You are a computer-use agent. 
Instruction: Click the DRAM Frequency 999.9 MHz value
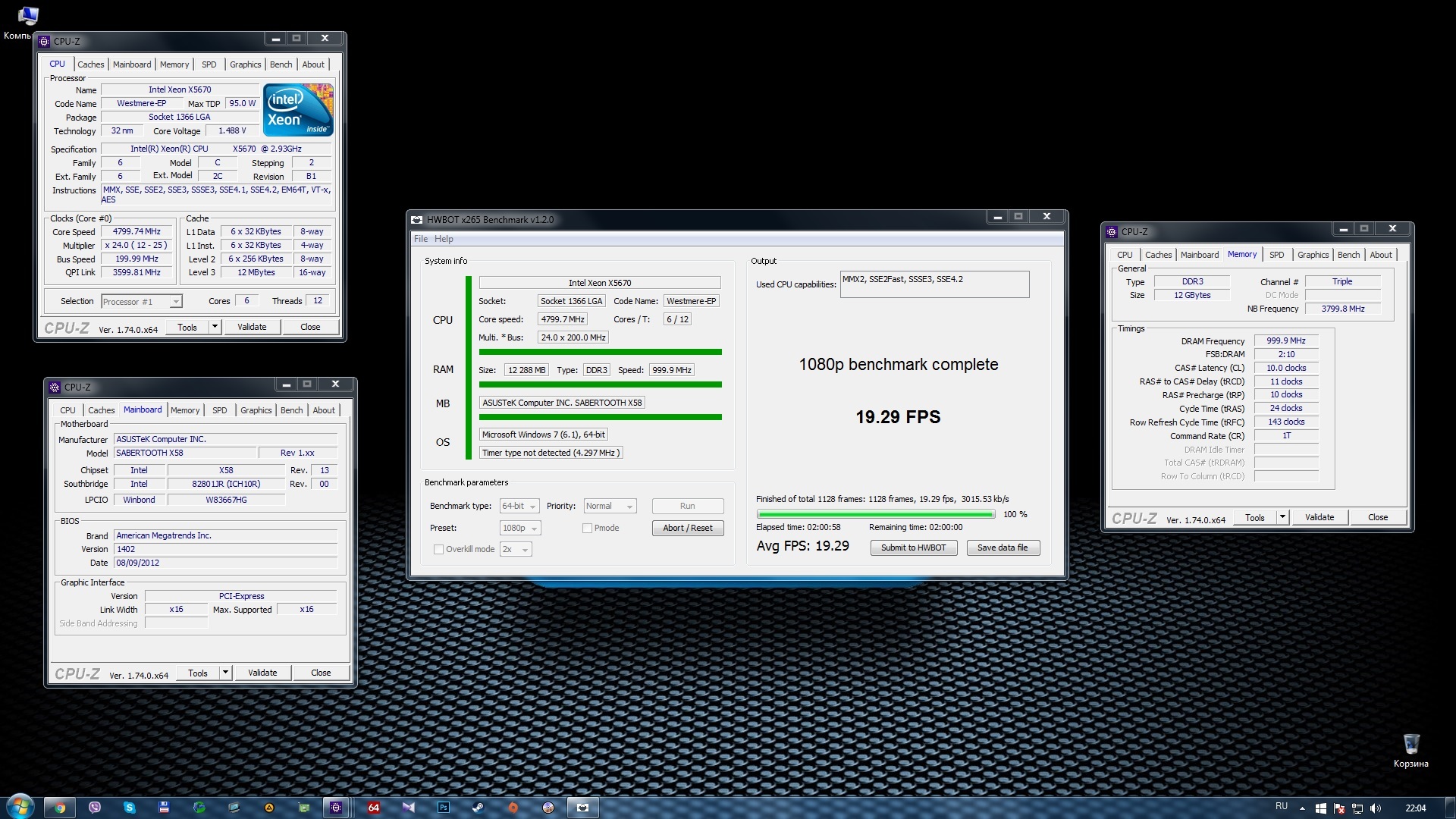1286,341
